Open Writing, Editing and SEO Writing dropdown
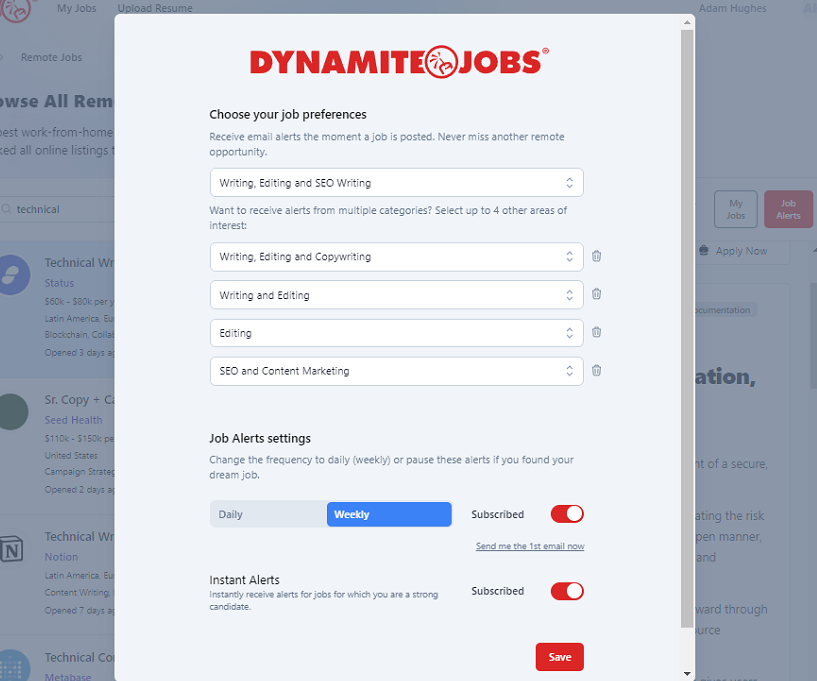The height and width of the screenshot is (681, 817). (x=397, y=182)
